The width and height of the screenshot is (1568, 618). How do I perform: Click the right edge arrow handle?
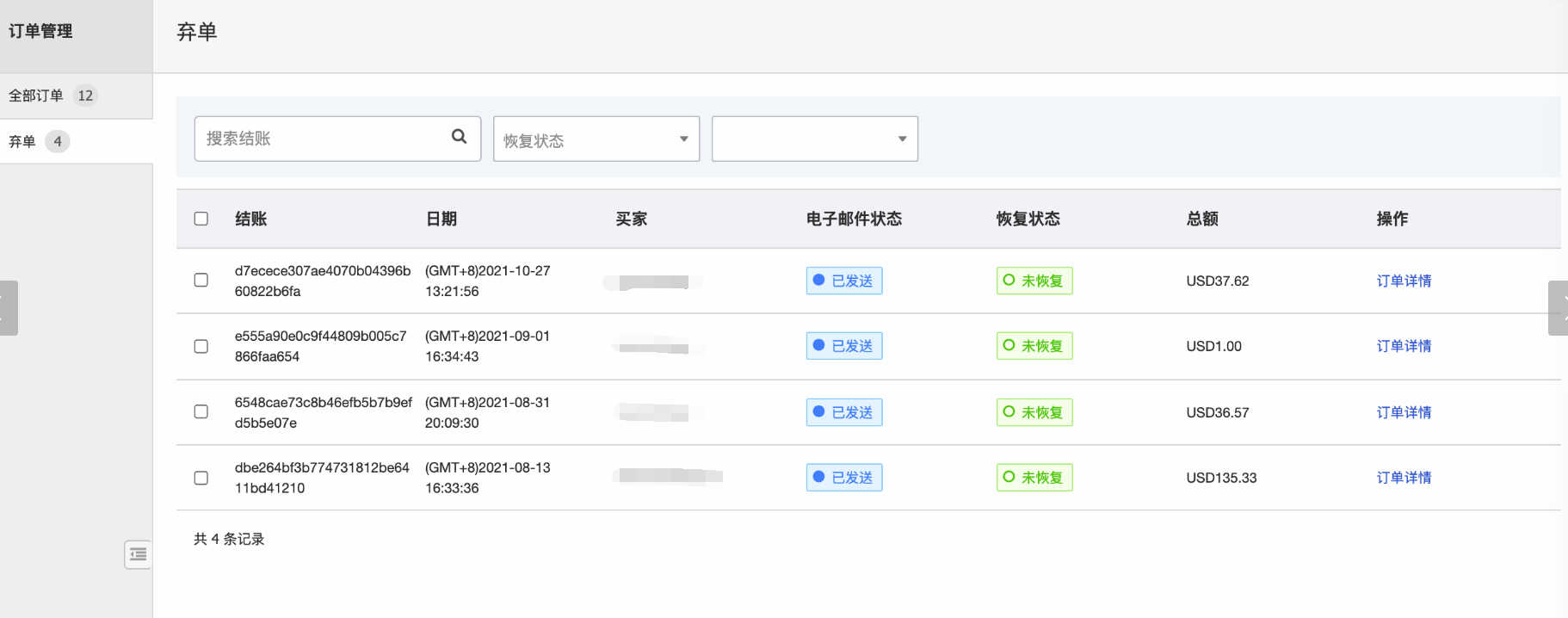[1559, 307]
